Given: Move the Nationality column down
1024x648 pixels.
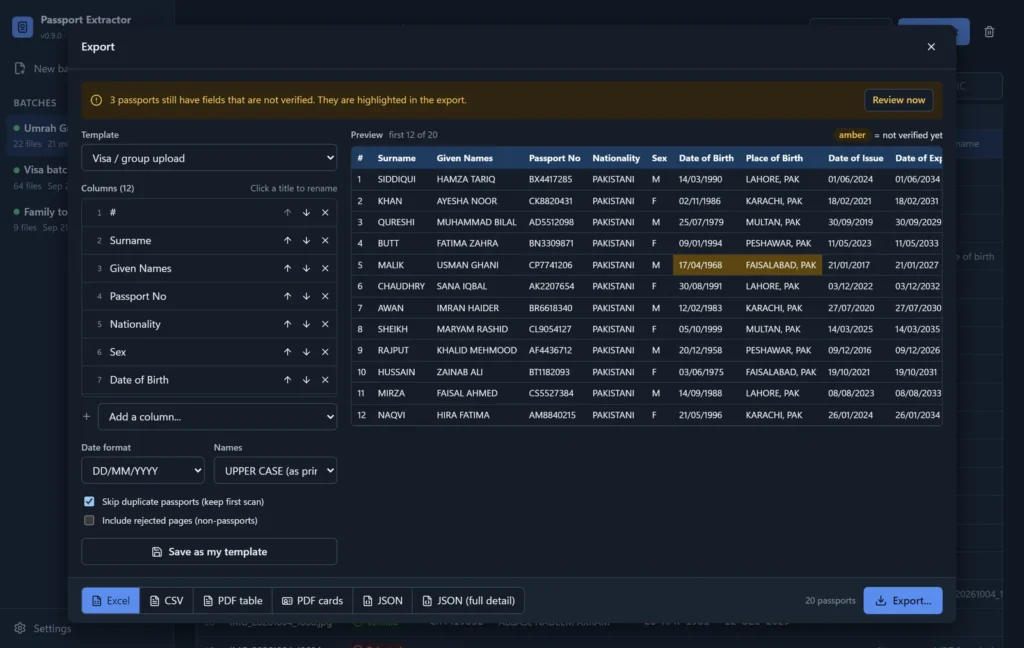Looking at the screenshot, I should (x=306, y=324).
